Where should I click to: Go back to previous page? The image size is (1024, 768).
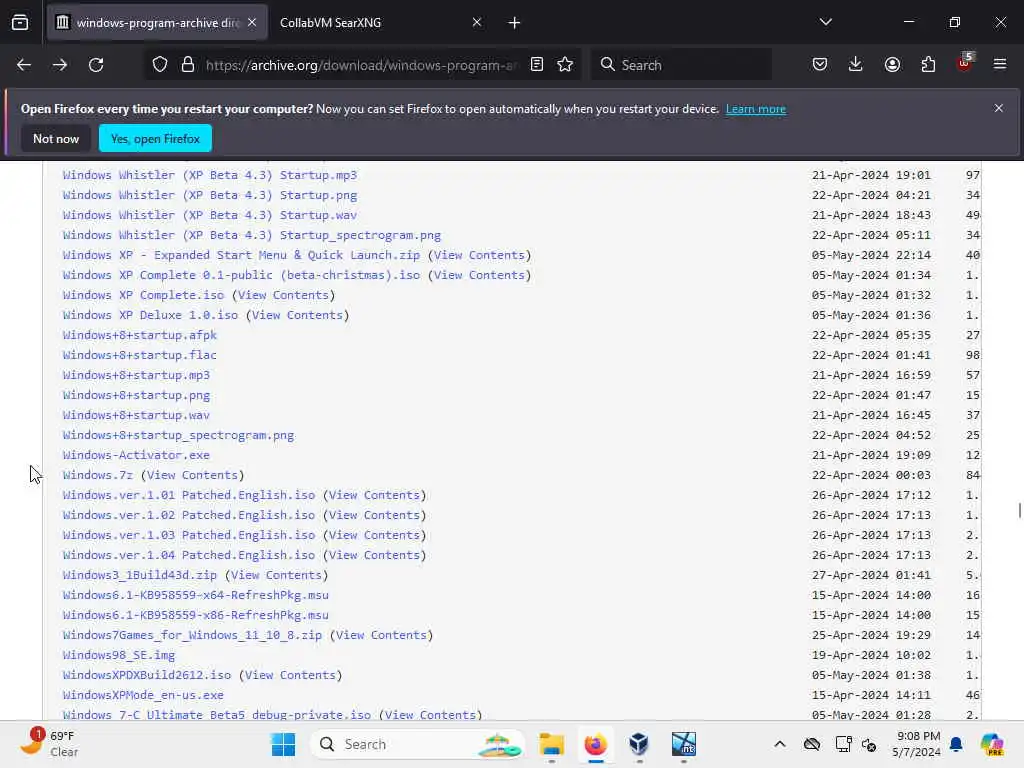point(24,65)
